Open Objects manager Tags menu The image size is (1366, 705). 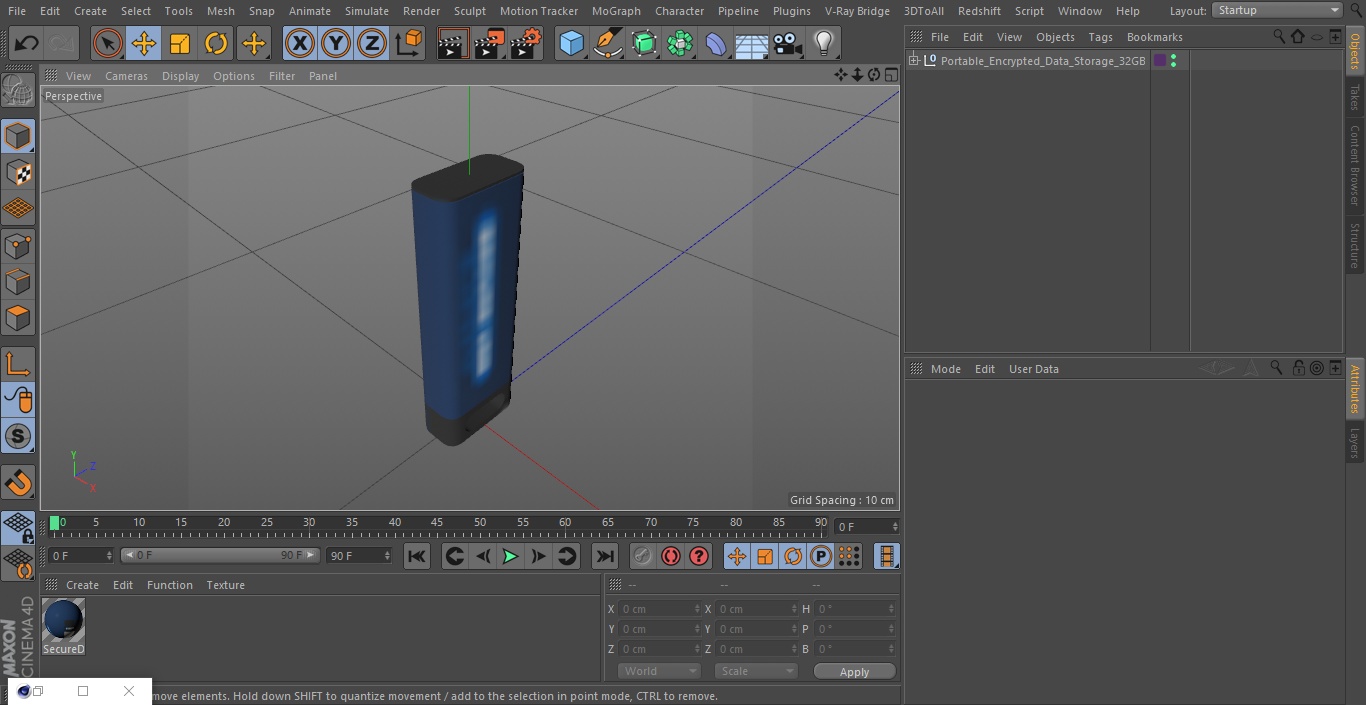(x=1100, y=37)
